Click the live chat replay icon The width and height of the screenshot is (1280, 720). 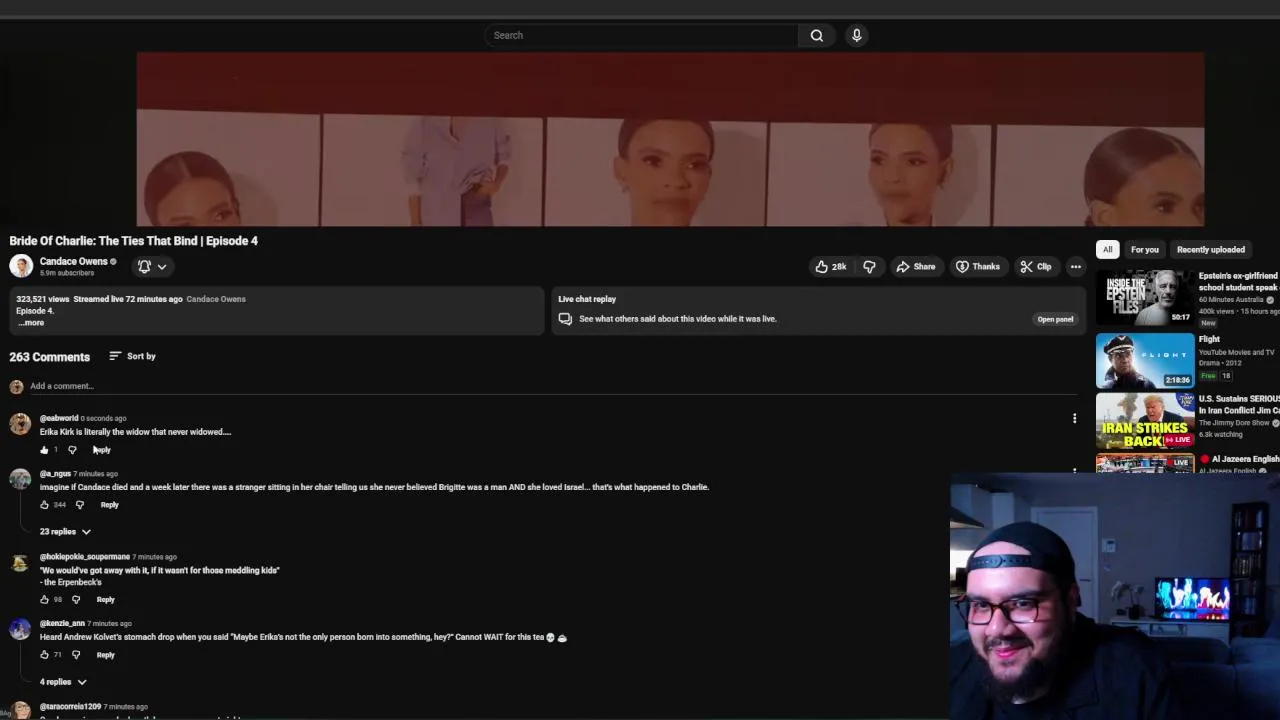(565, 319)
